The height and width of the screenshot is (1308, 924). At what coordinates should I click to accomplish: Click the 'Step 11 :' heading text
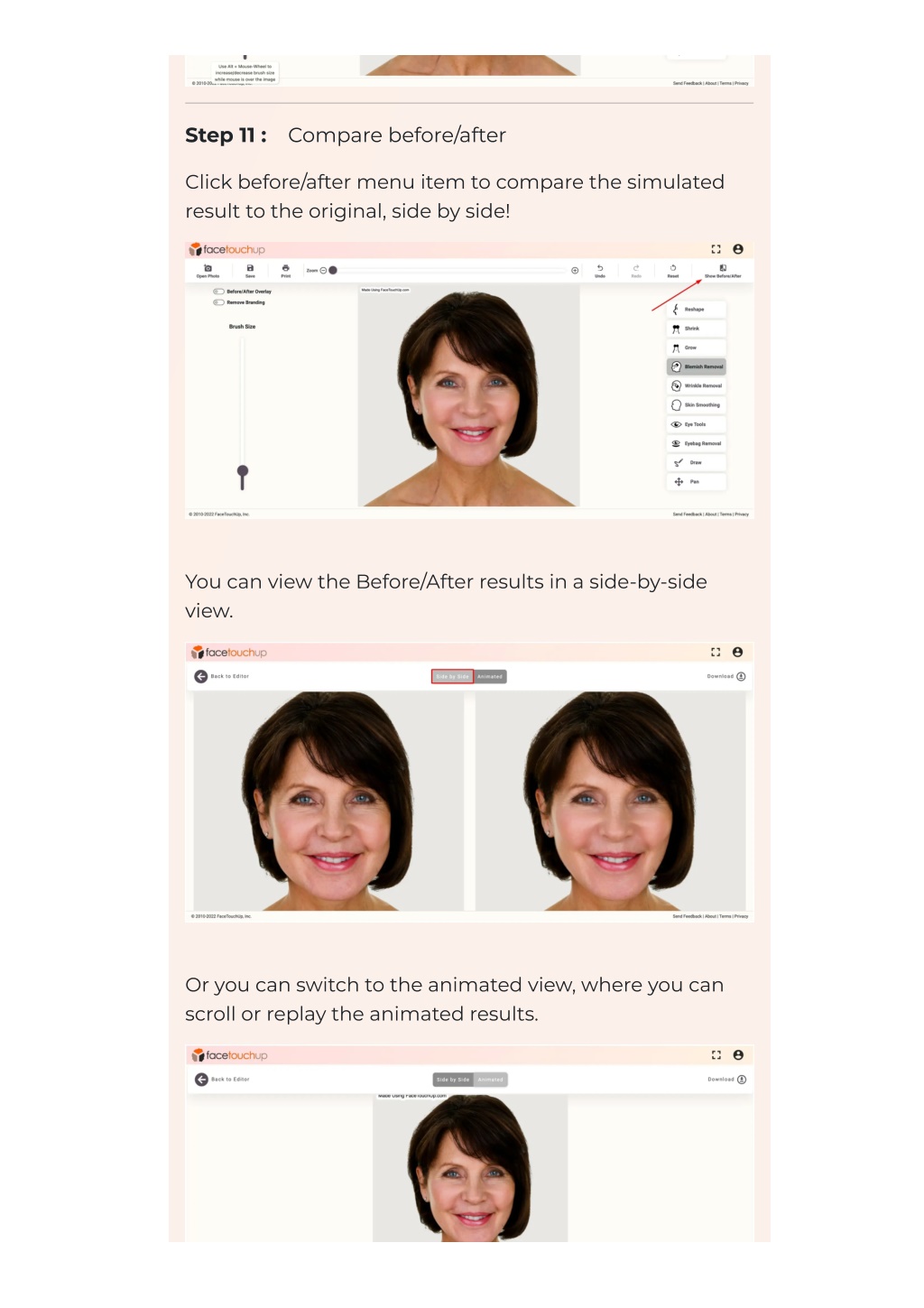coord(226,135)
